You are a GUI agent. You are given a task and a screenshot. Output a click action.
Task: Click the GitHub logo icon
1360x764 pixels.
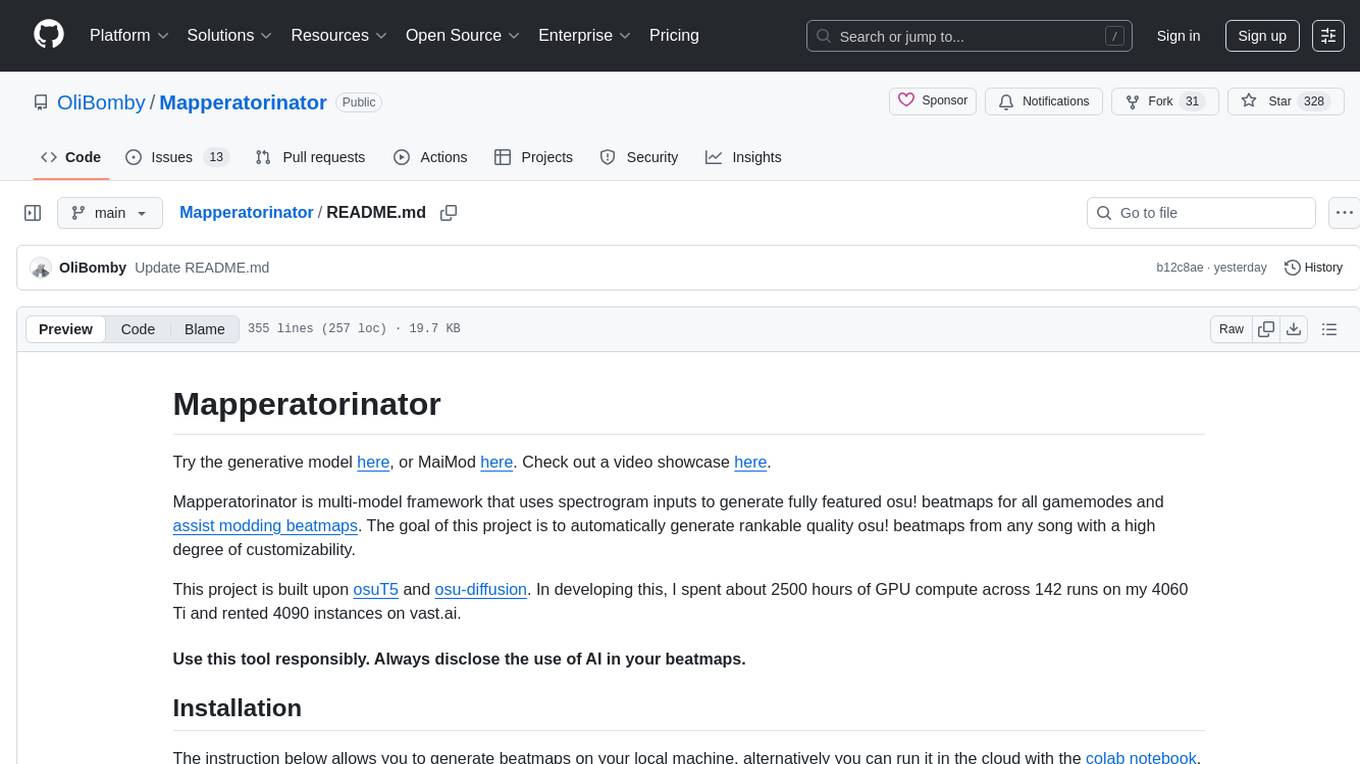click(x=49, y=35)
